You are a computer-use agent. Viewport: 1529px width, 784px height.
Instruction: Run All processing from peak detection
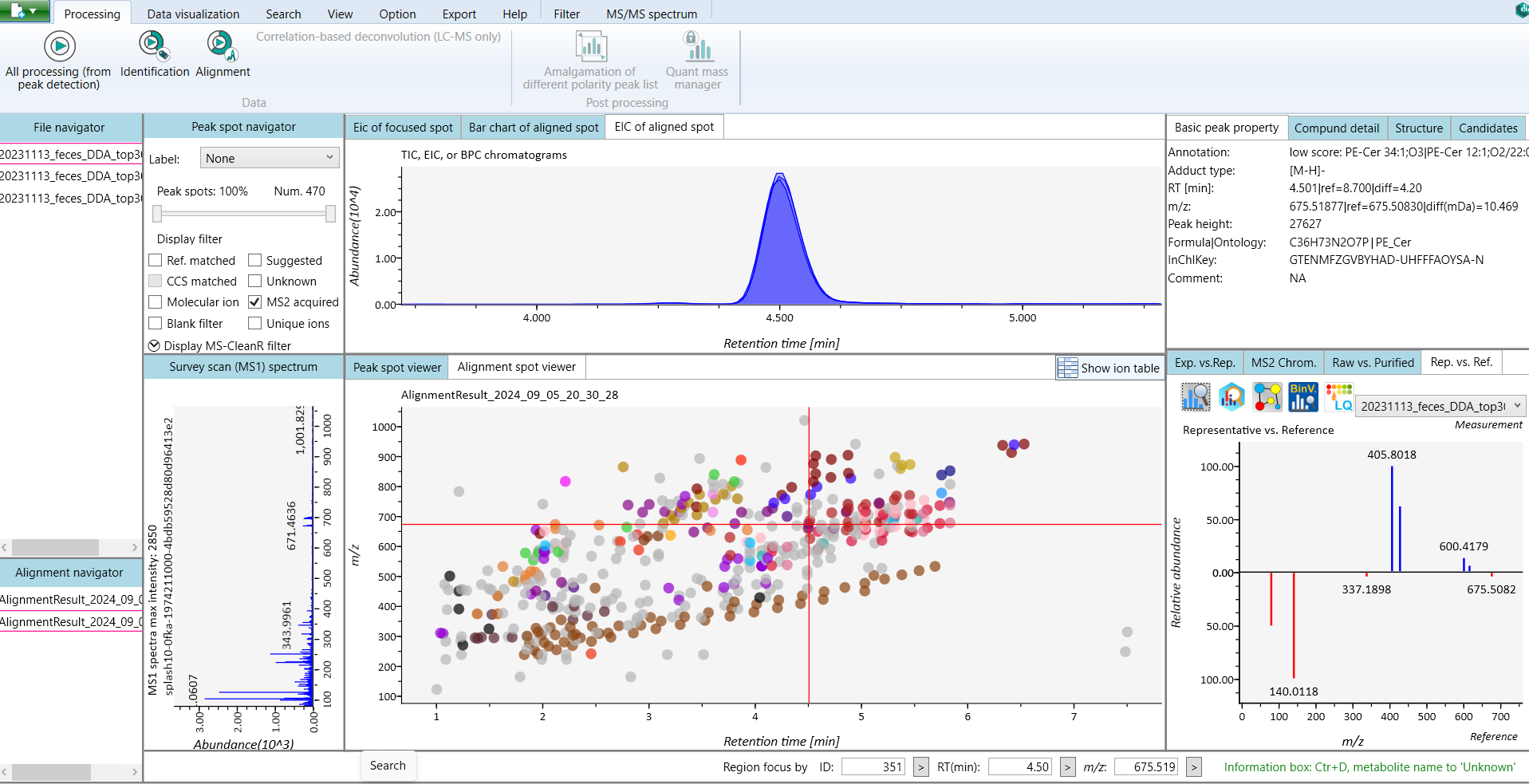point(59,47)
